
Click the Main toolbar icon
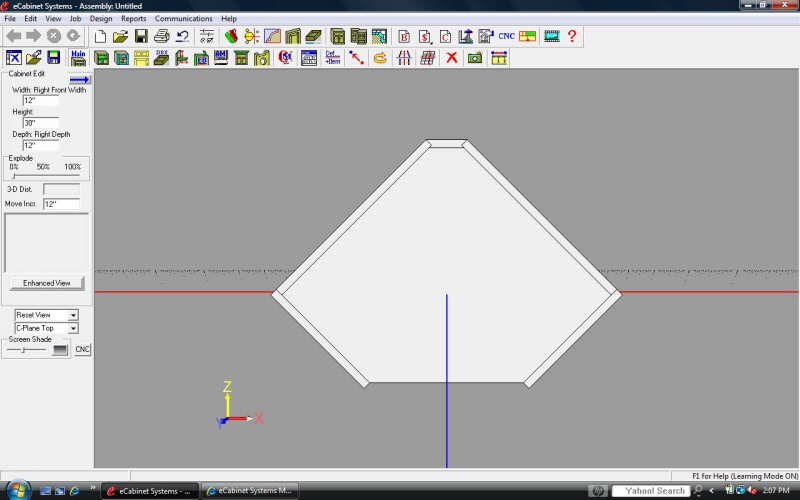click(78, 58)
